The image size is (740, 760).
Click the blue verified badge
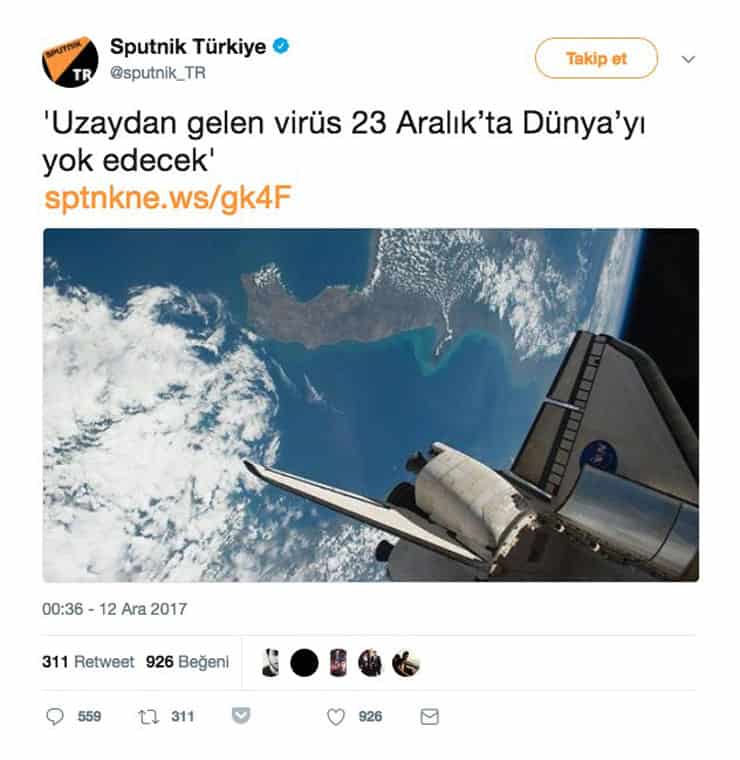click(x=281, y=46)
